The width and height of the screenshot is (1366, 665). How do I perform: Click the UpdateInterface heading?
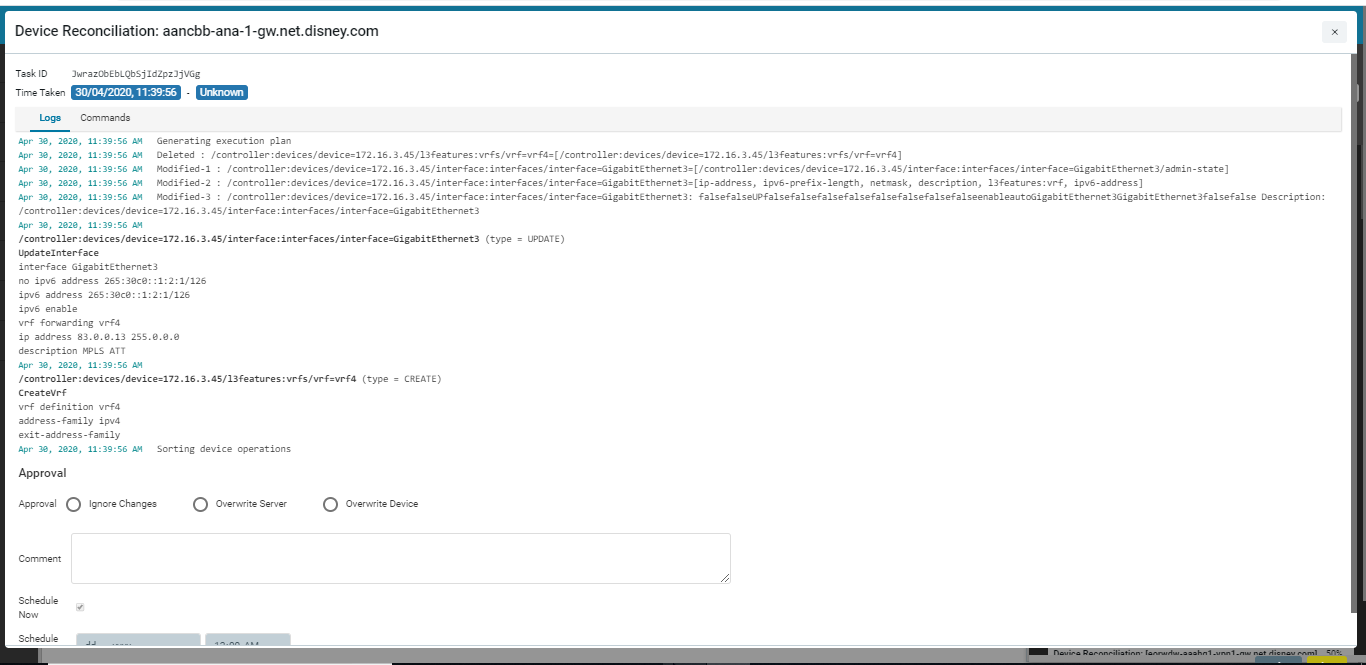[x=59, y=253]
